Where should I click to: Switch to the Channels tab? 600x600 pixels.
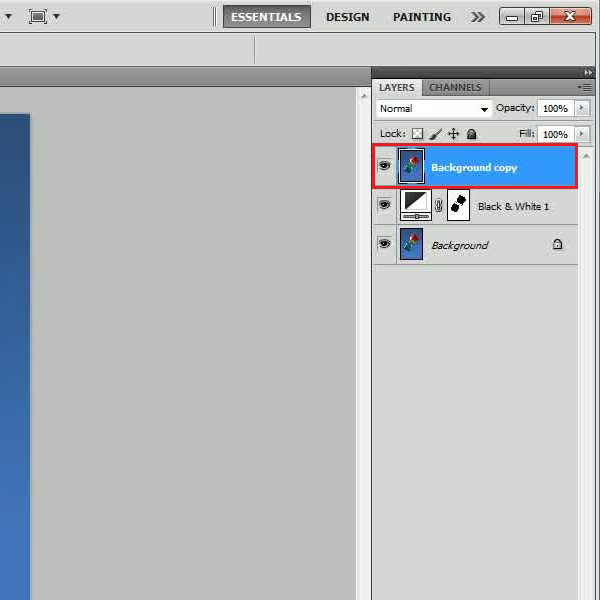(x=455, y=88)
